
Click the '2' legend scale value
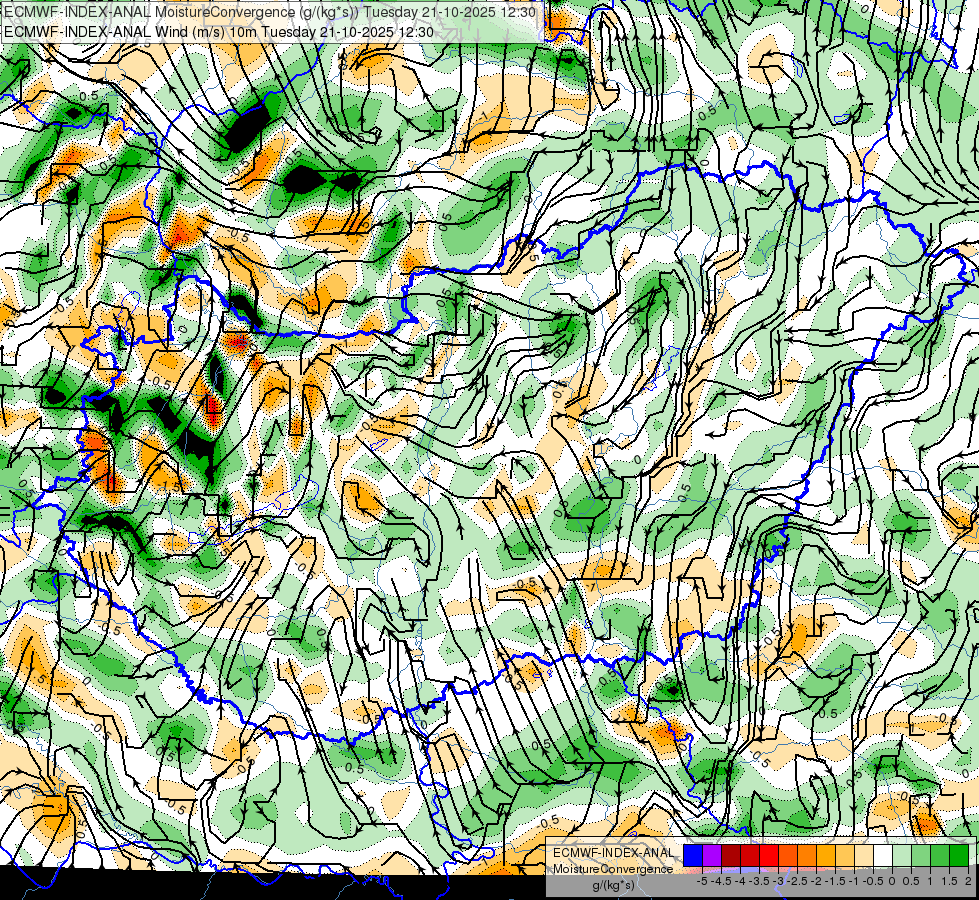click(968, 881)
